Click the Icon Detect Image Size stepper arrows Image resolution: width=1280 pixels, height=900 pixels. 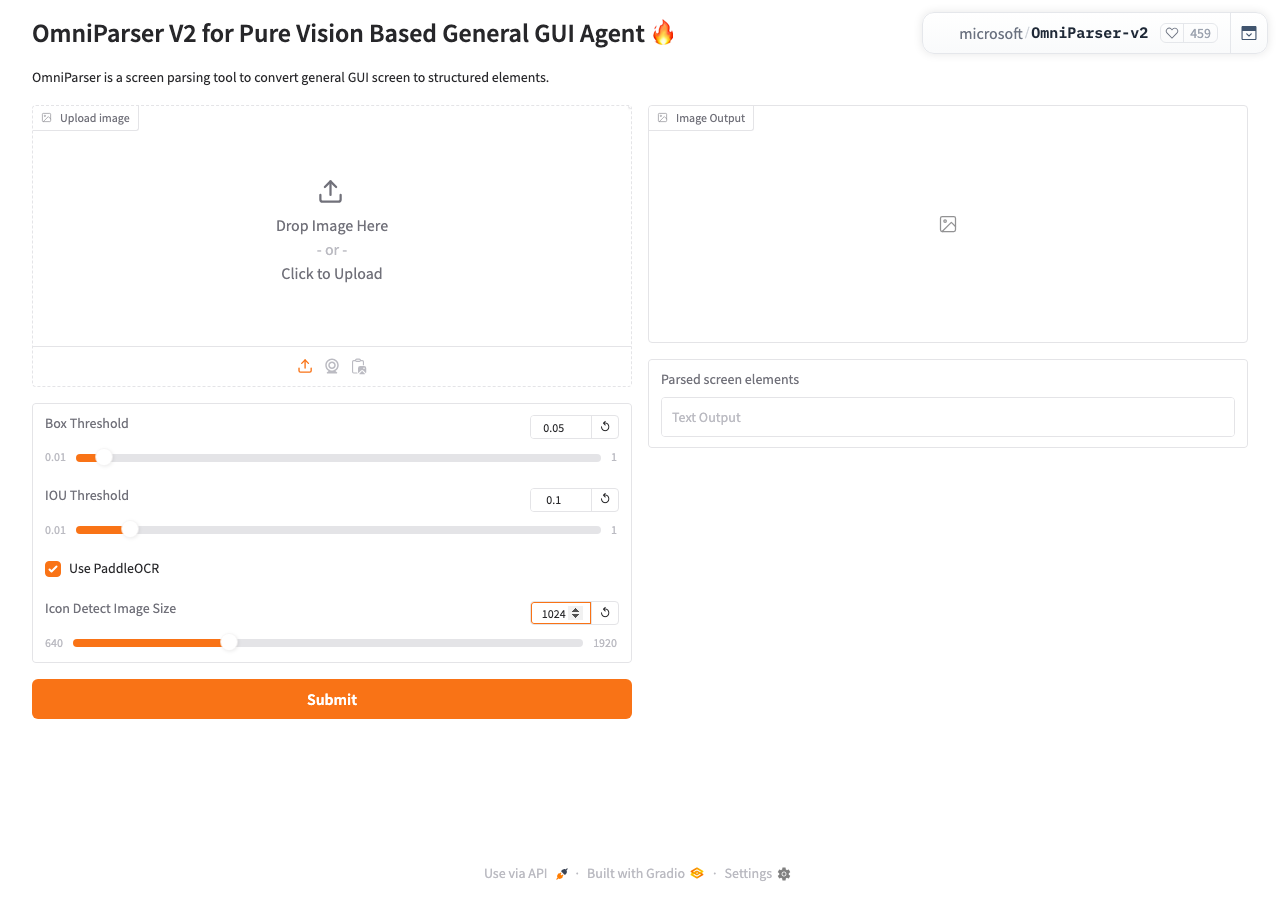[576, 613]
